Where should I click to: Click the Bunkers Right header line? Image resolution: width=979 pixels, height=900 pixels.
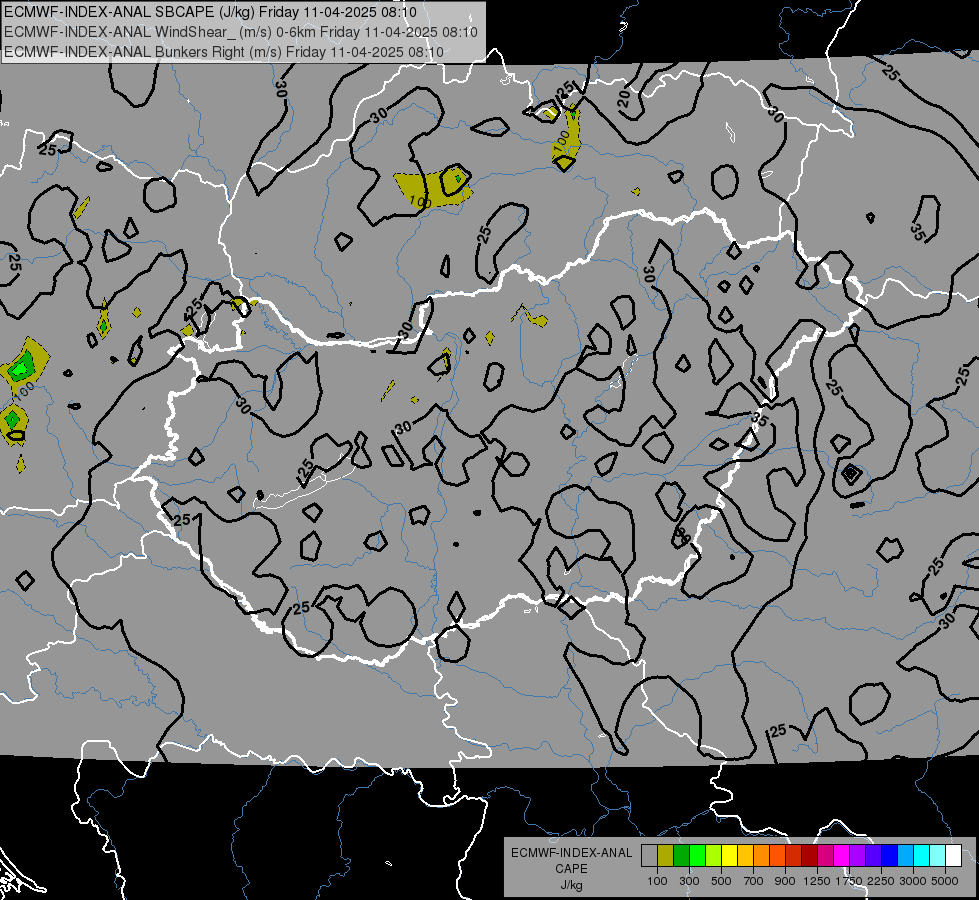[x=224, y=52]
